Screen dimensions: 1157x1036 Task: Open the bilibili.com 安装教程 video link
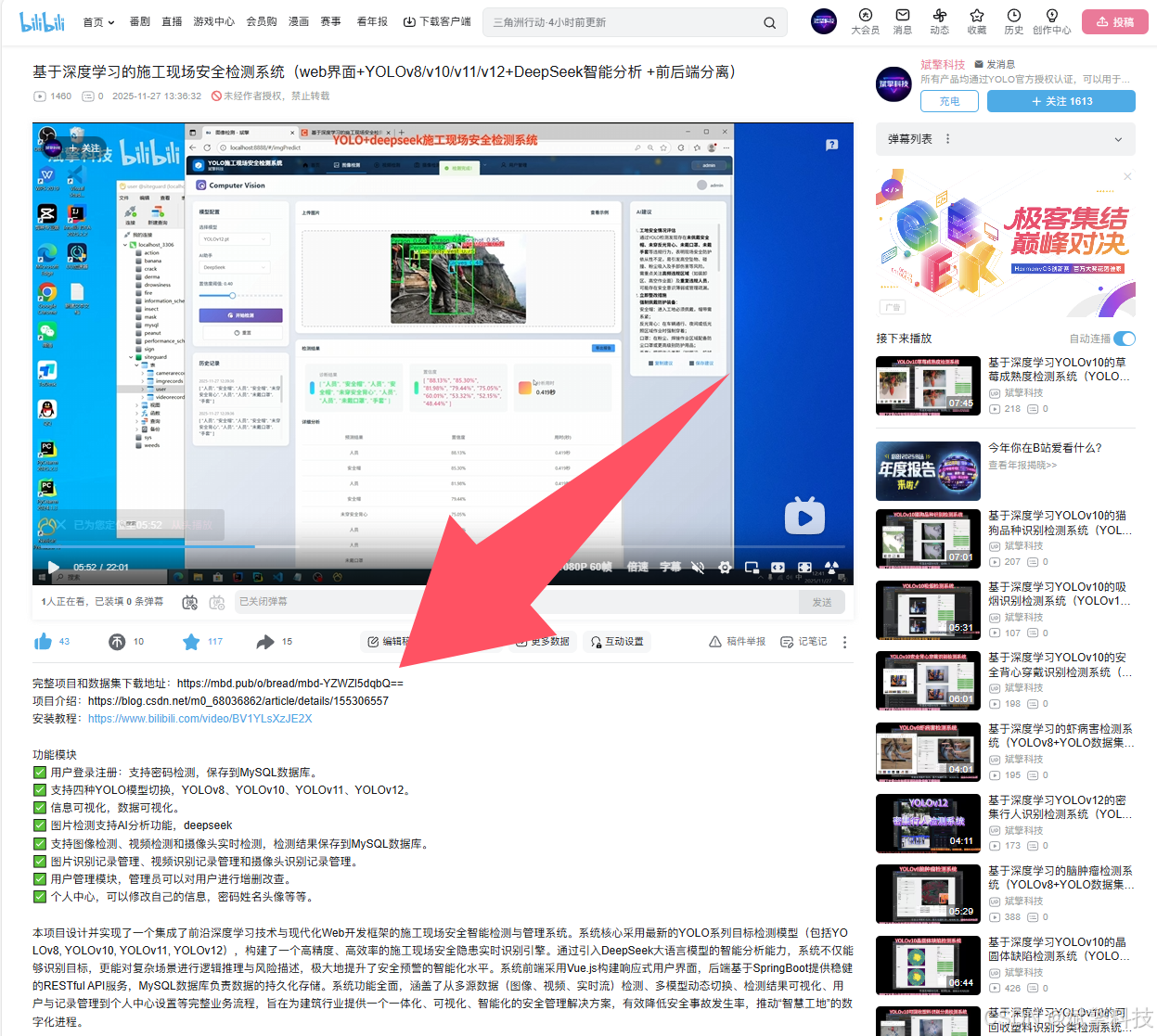pos(199,719)
